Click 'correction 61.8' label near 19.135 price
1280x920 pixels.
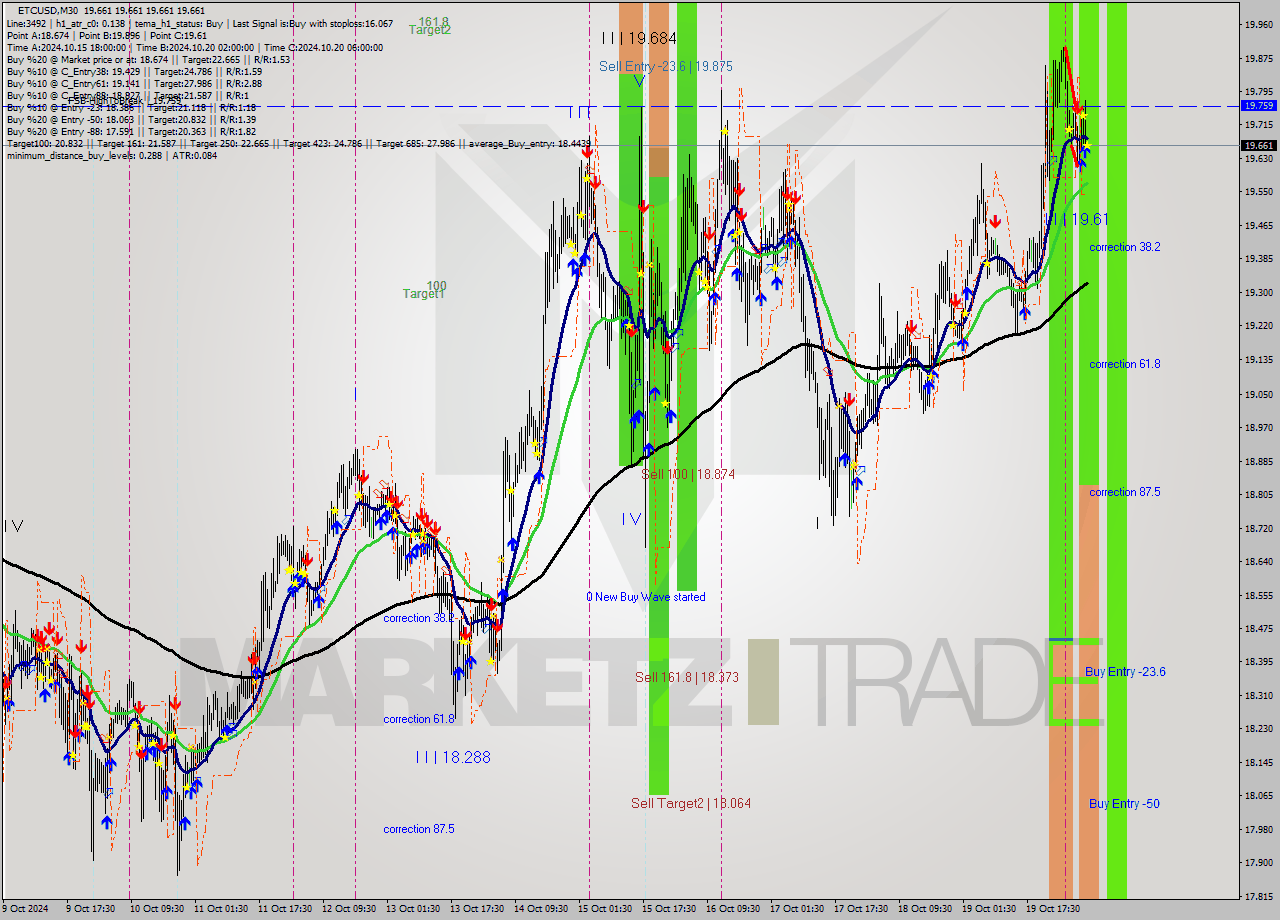tap(1125, 364)
